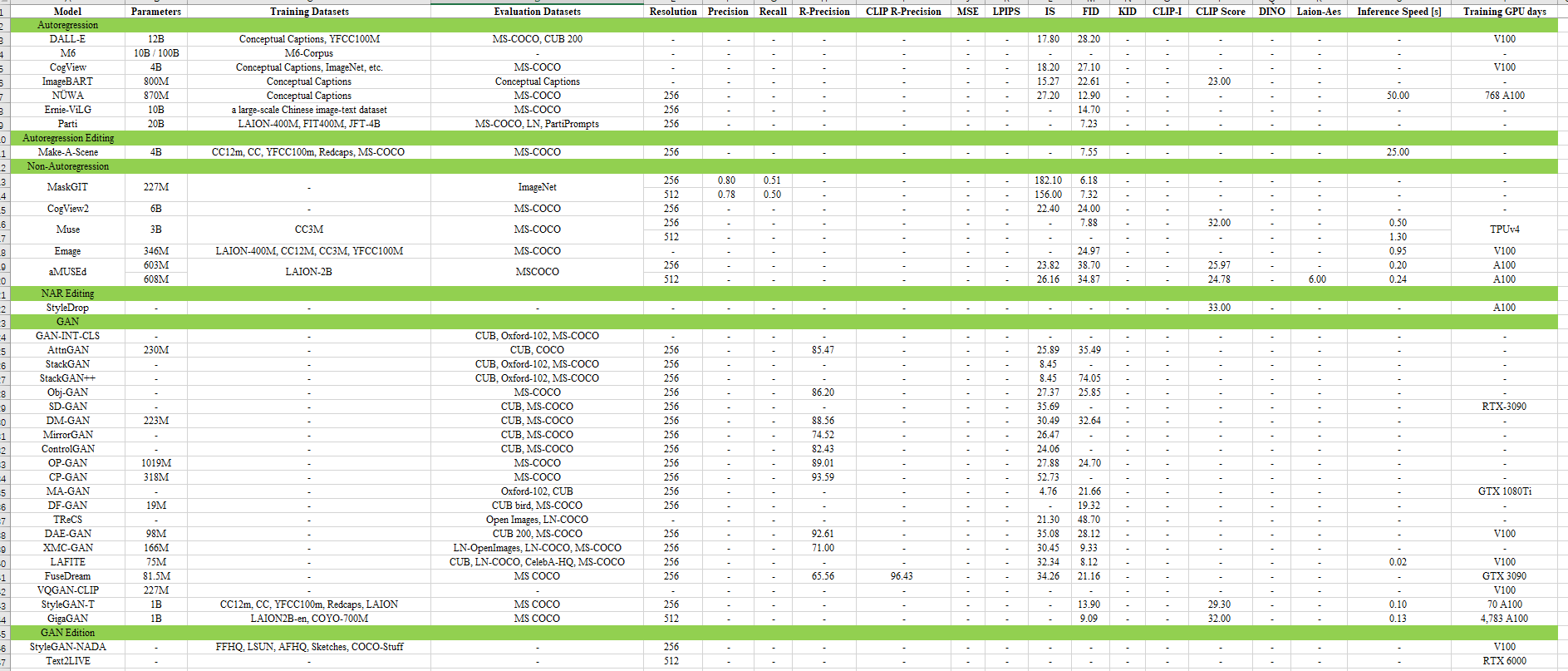Screen dimensions: 1568x671
Task: Select the MaskGIT model cell
Action: (x=68, y=187)
